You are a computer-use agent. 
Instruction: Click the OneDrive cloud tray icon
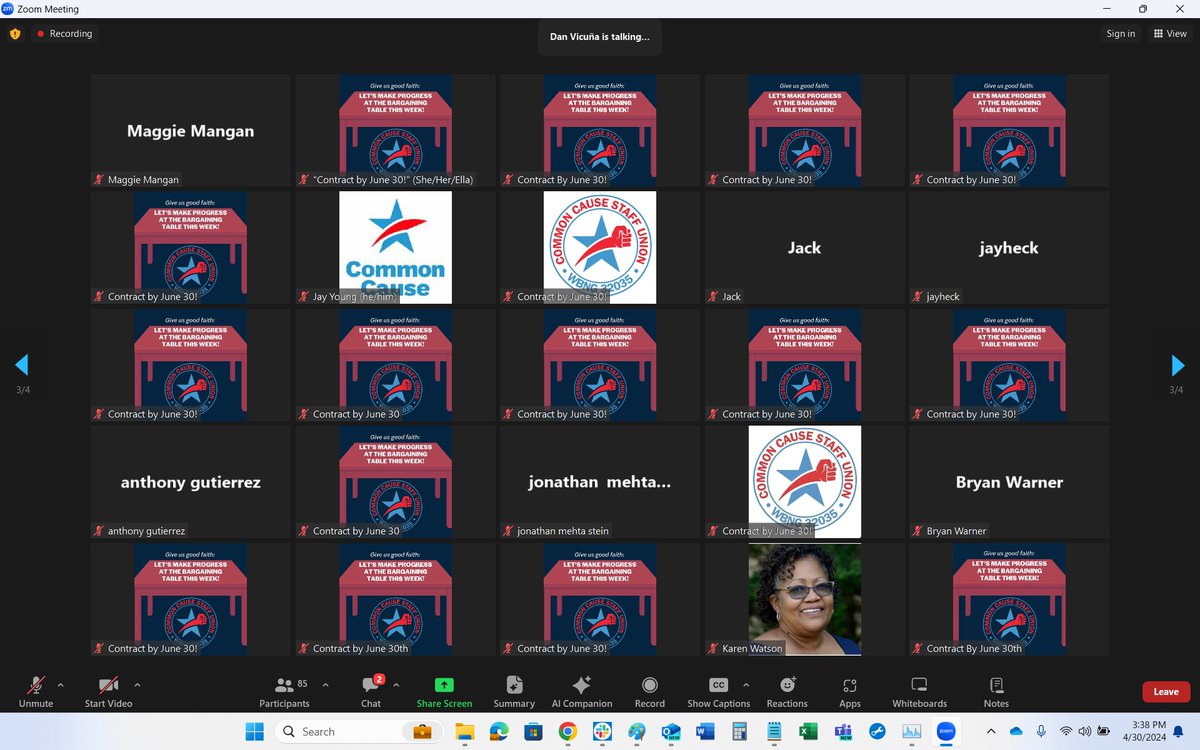tap(1016, 731)
